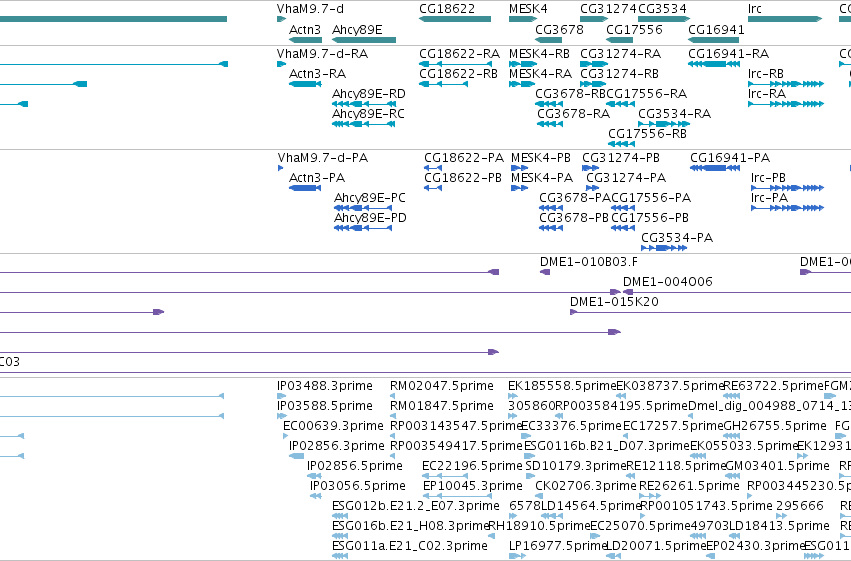Click the Actn3 gene label
The height and width of the screenshot is (561, 851).
tap(304, 29)
